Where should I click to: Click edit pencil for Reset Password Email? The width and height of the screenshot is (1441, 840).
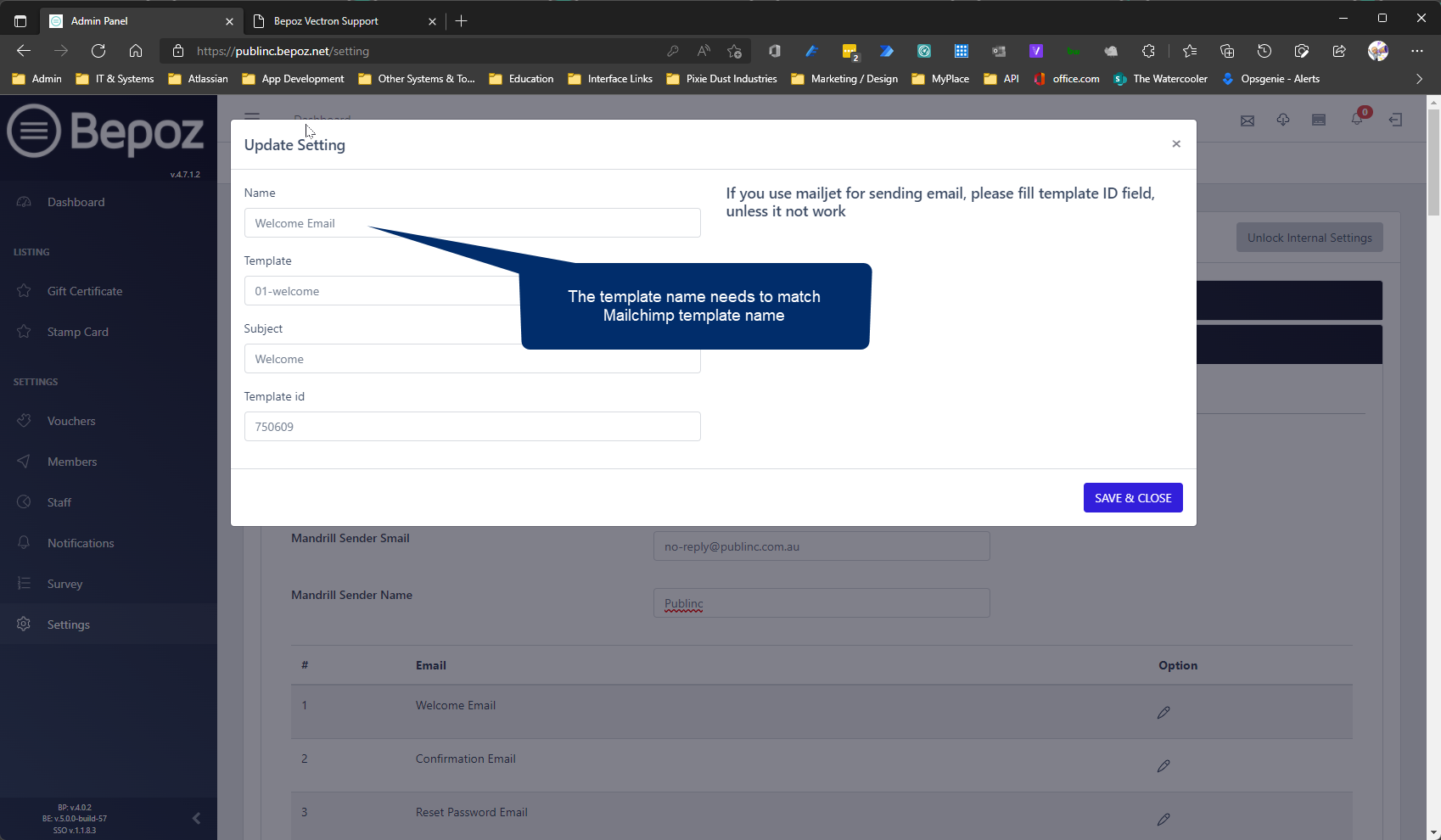(1163, 820)
